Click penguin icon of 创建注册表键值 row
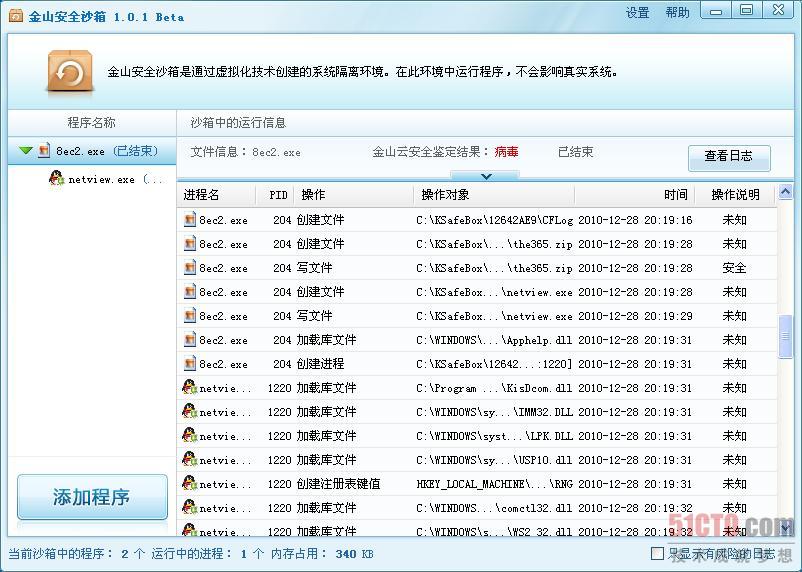This screenshot has width=802, height=572. [x=190, y=483]
